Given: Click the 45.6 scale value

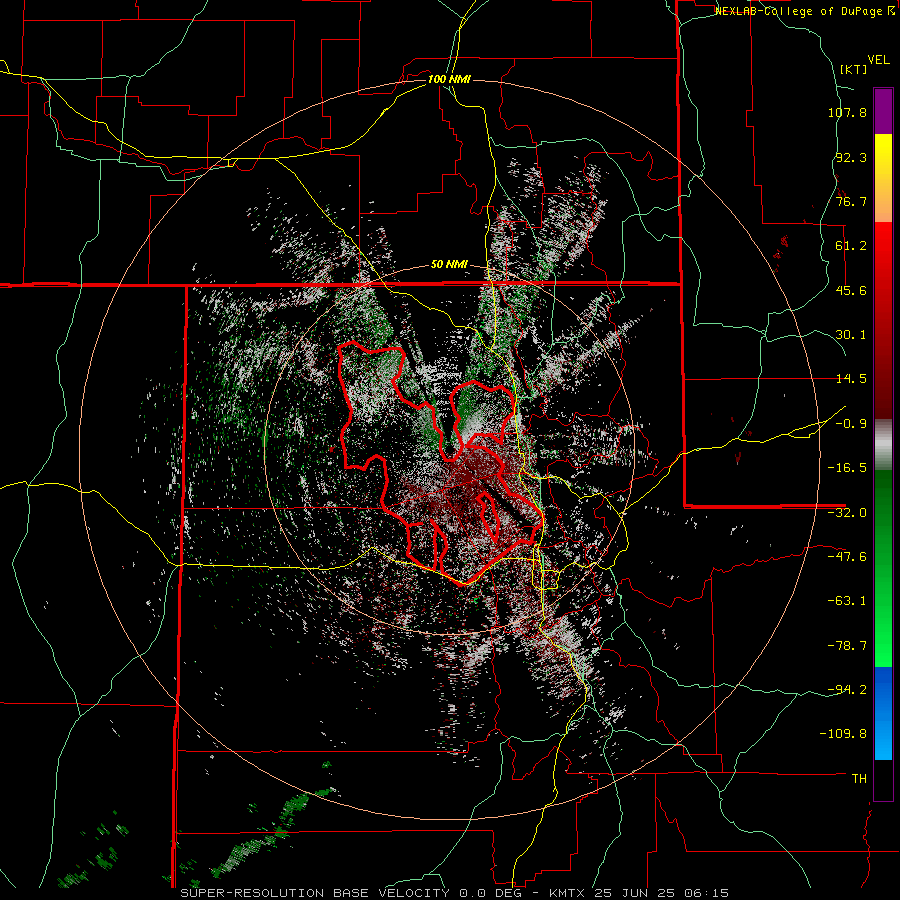Looking at the screenshot, I should 851,290.
